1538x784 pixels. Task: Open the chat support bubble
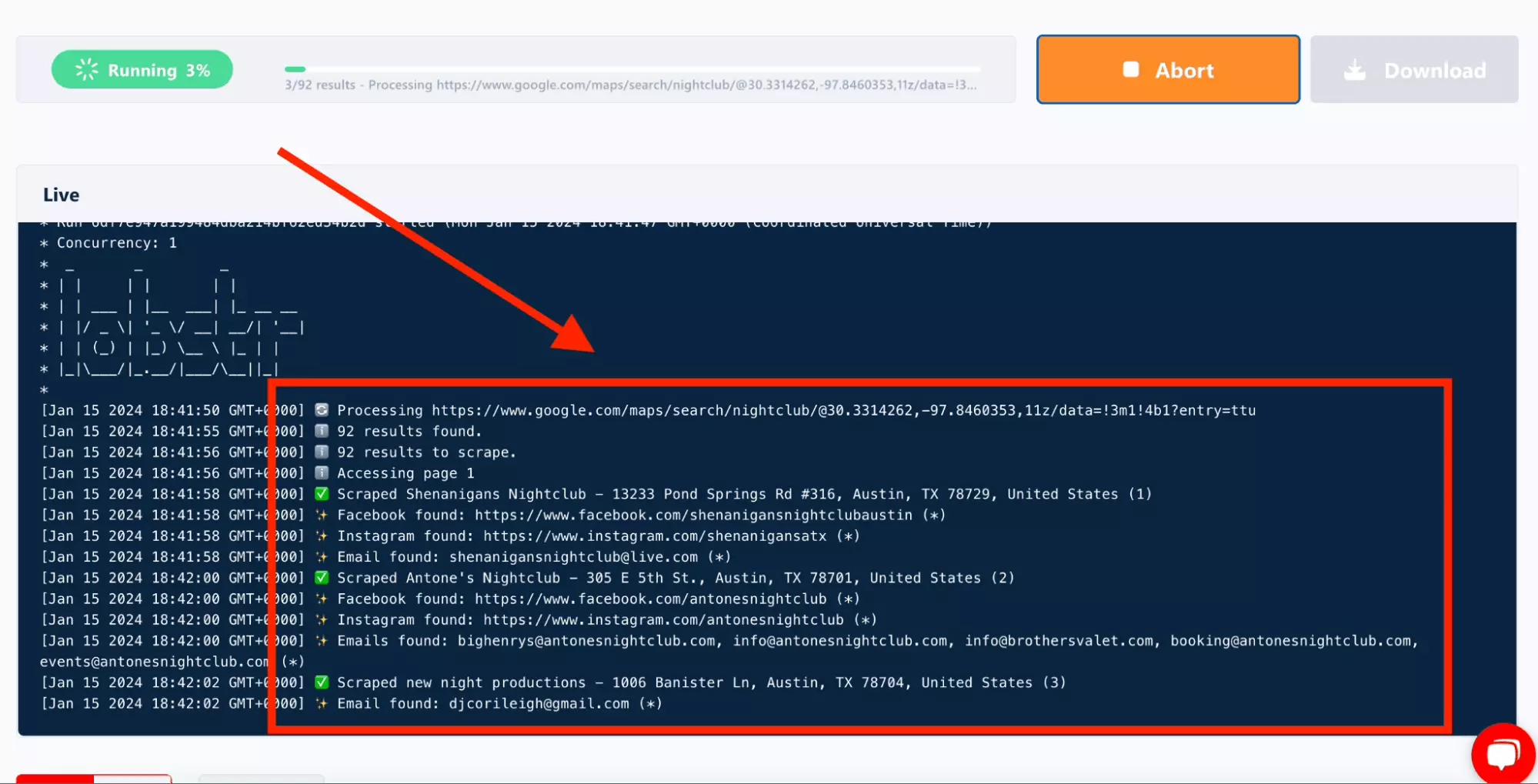pyautogui.click(x=1502, y=753)
